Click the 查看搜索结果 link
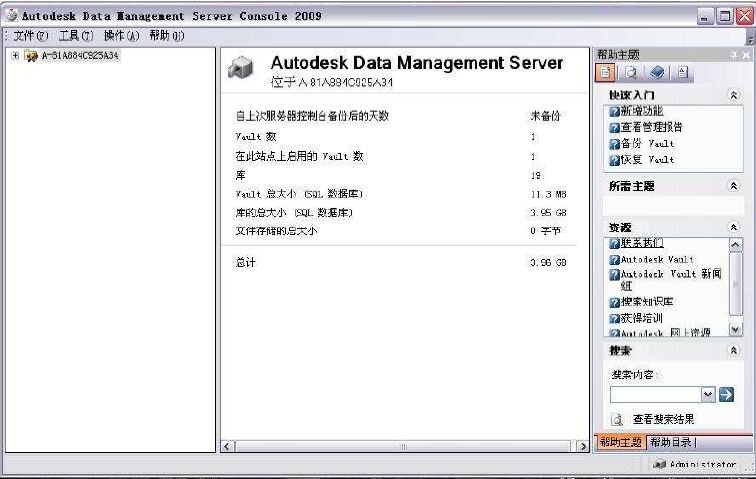 click(663, 419)
